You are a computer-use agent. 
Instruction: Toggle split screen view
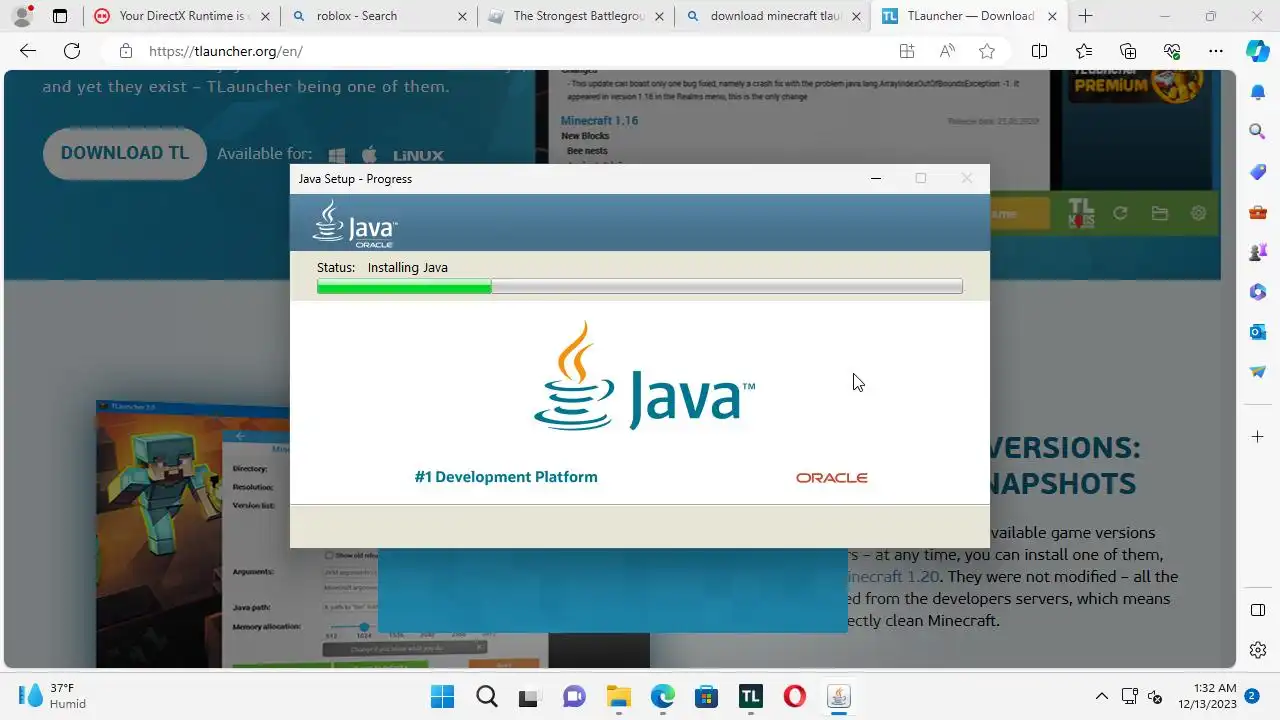[1039, 51]
